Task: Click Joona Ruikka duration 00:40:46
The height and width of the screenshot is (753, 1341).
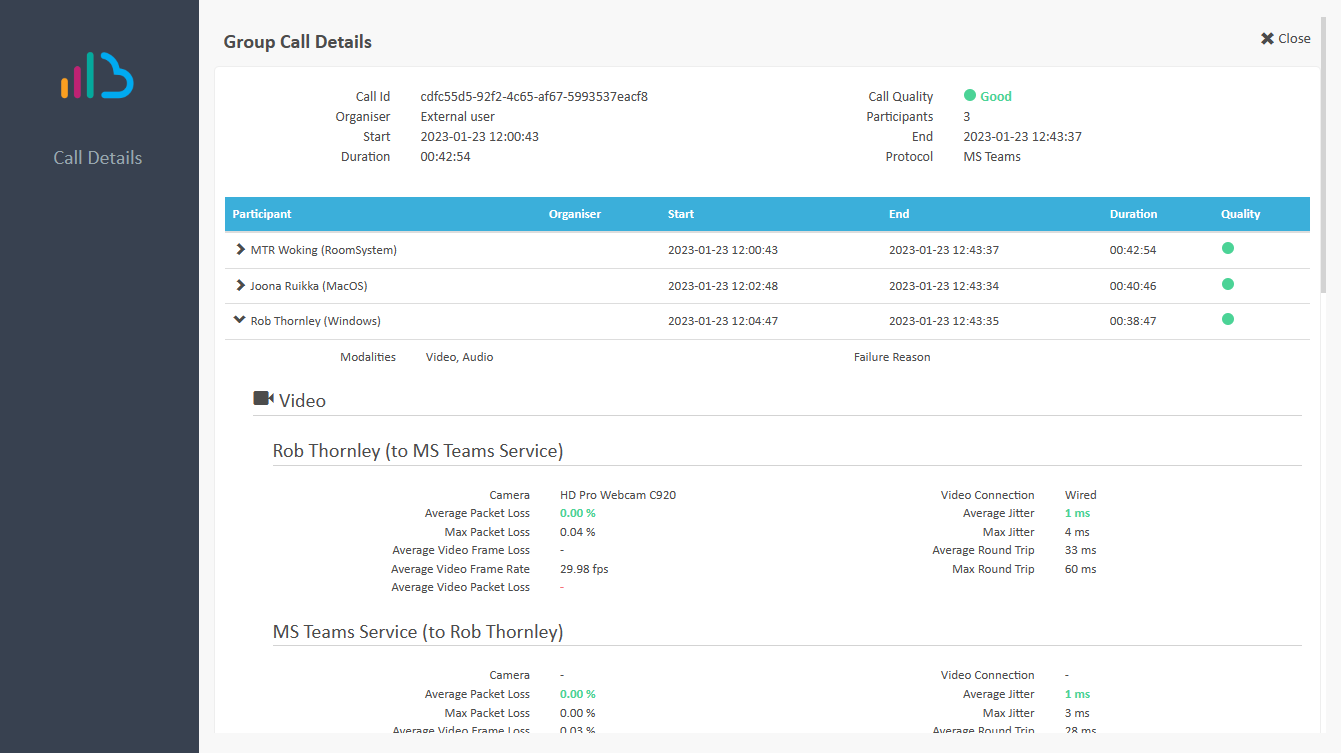Action: (1133, 286)
